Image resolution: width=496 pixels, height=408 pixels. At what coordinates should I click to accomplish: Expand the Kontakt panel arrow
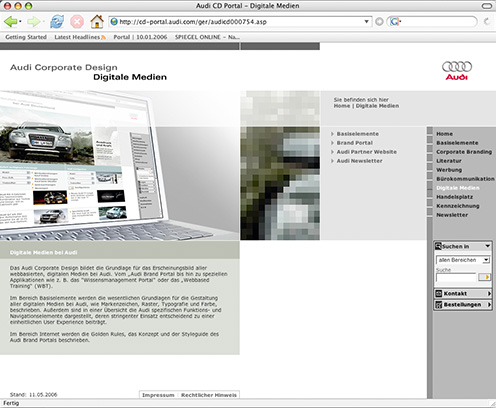point(489,293)
